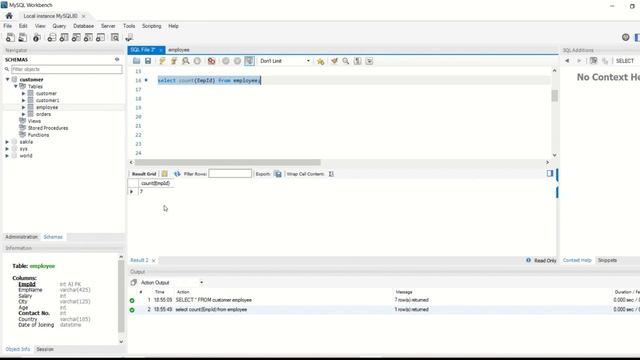Open the Scripting menu
This screenshot has width=640, height=360.
click(151, 26)
